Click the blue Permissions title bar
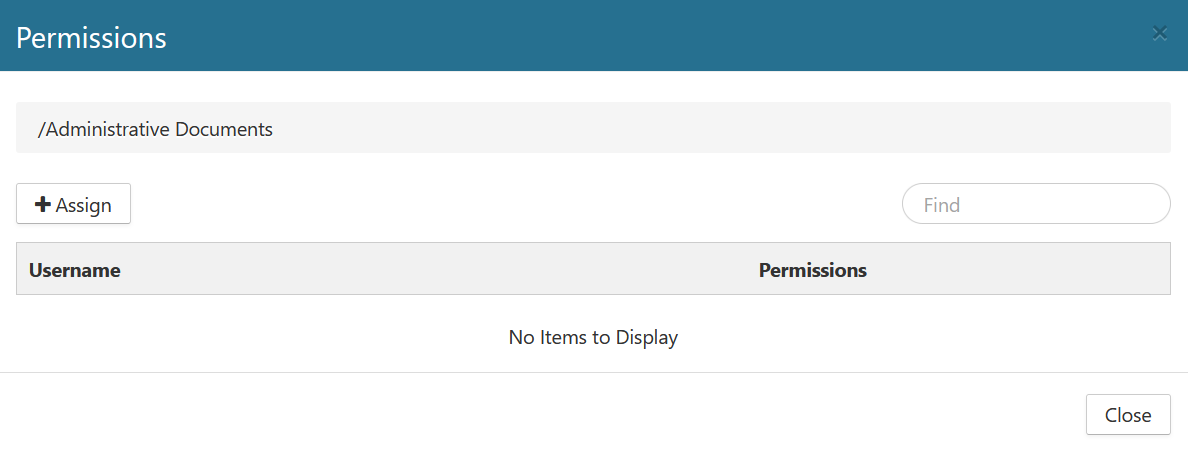Screen dimensions: 1188x453 click(x=600, y=36)
